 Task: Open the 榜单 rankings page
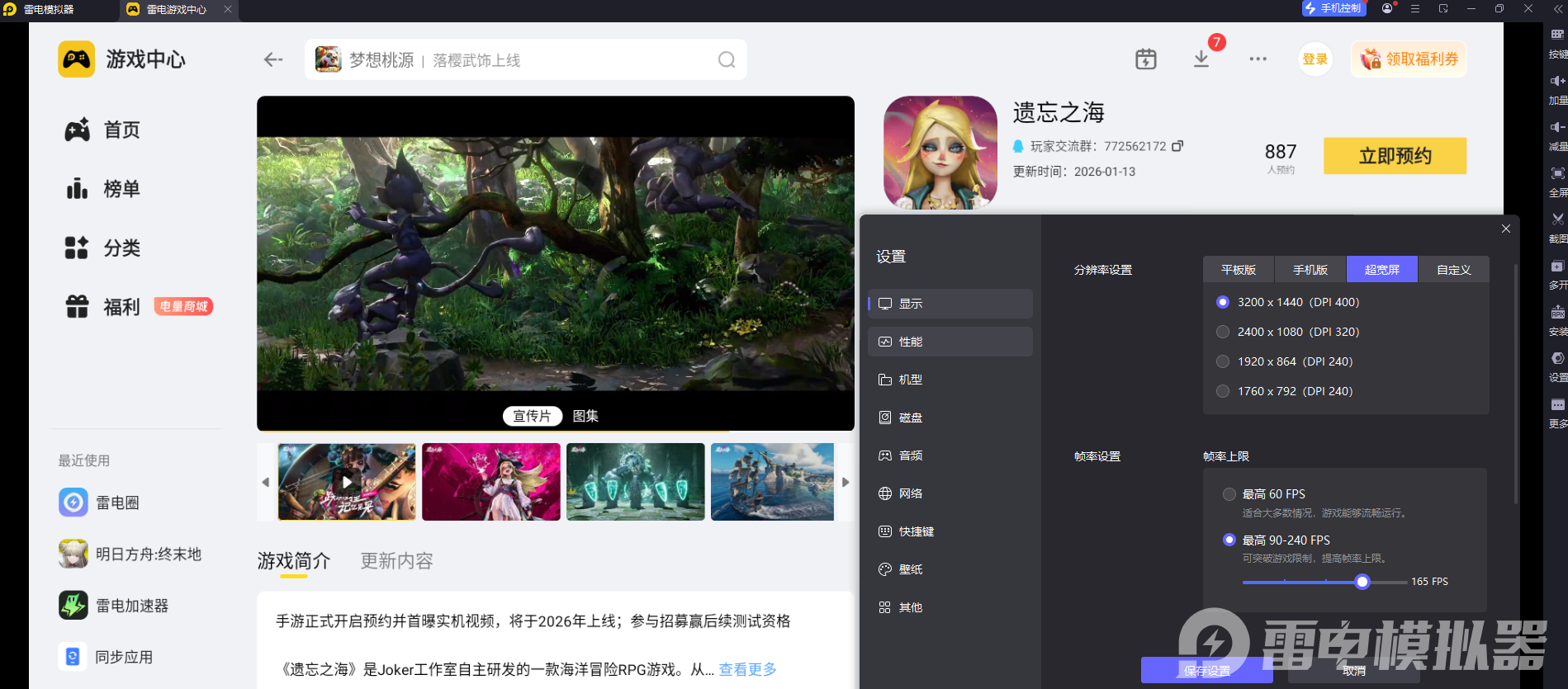(103, 189)
